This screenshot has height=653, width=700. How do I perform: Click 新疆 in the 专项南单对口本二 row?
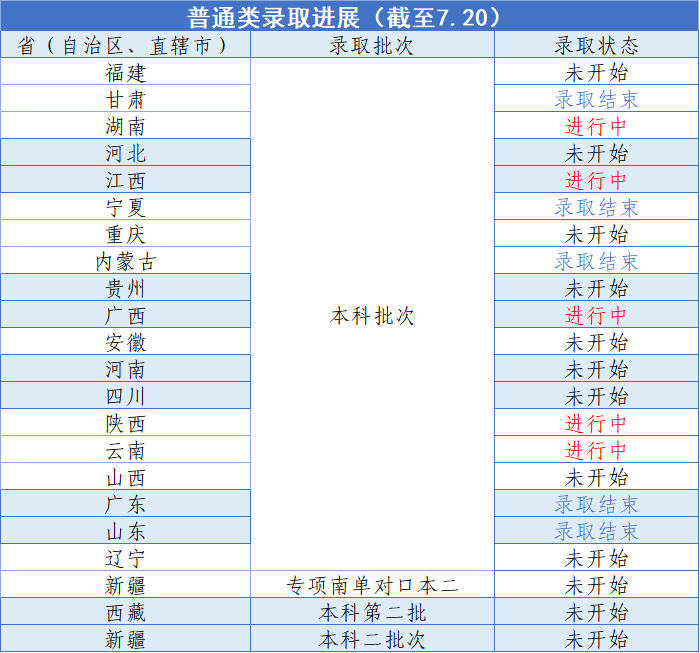(125, 584)
